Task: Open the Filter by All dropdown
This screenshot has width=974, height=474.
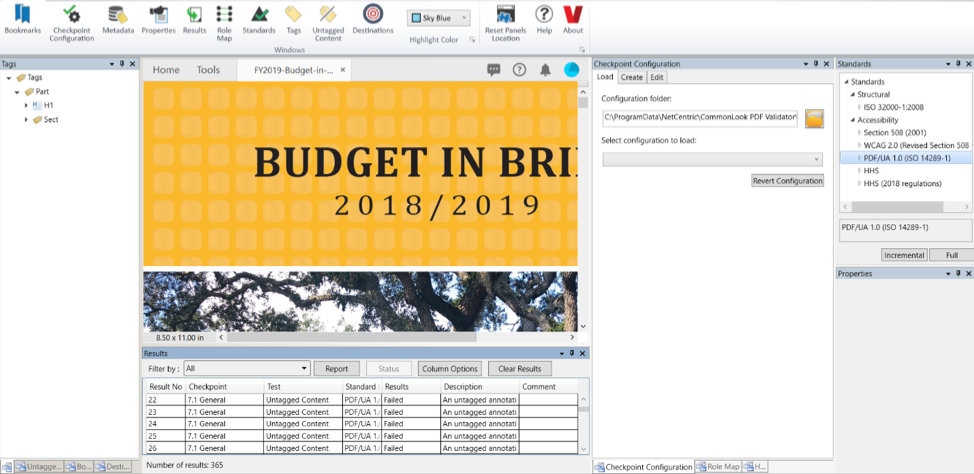Action: click(x=304, y=368)
